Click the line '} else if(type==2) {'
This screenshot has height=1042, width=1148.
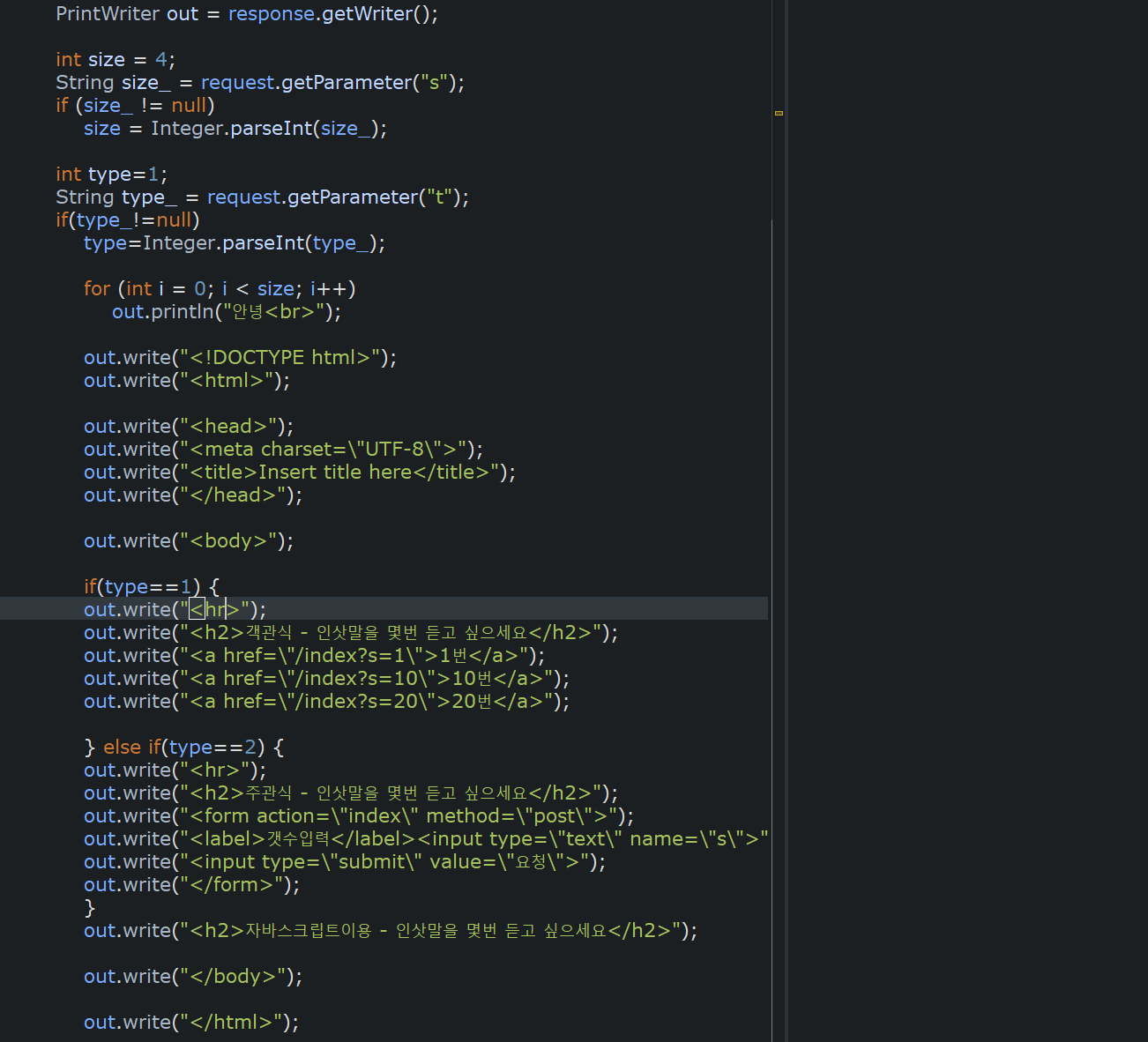(184, 748)
